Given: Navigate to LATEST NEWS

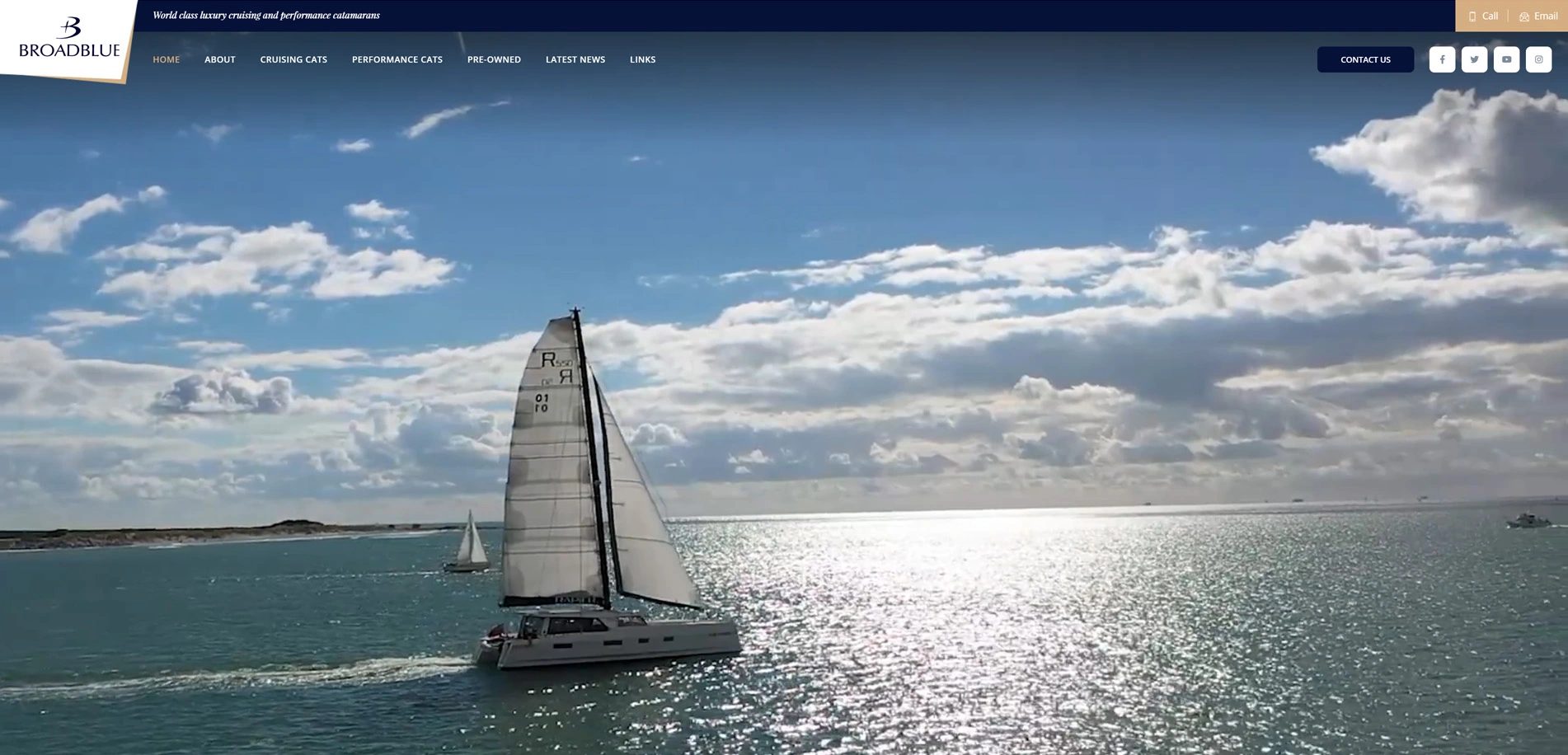Looking at the screenshot, I should (x=575, y=59).
